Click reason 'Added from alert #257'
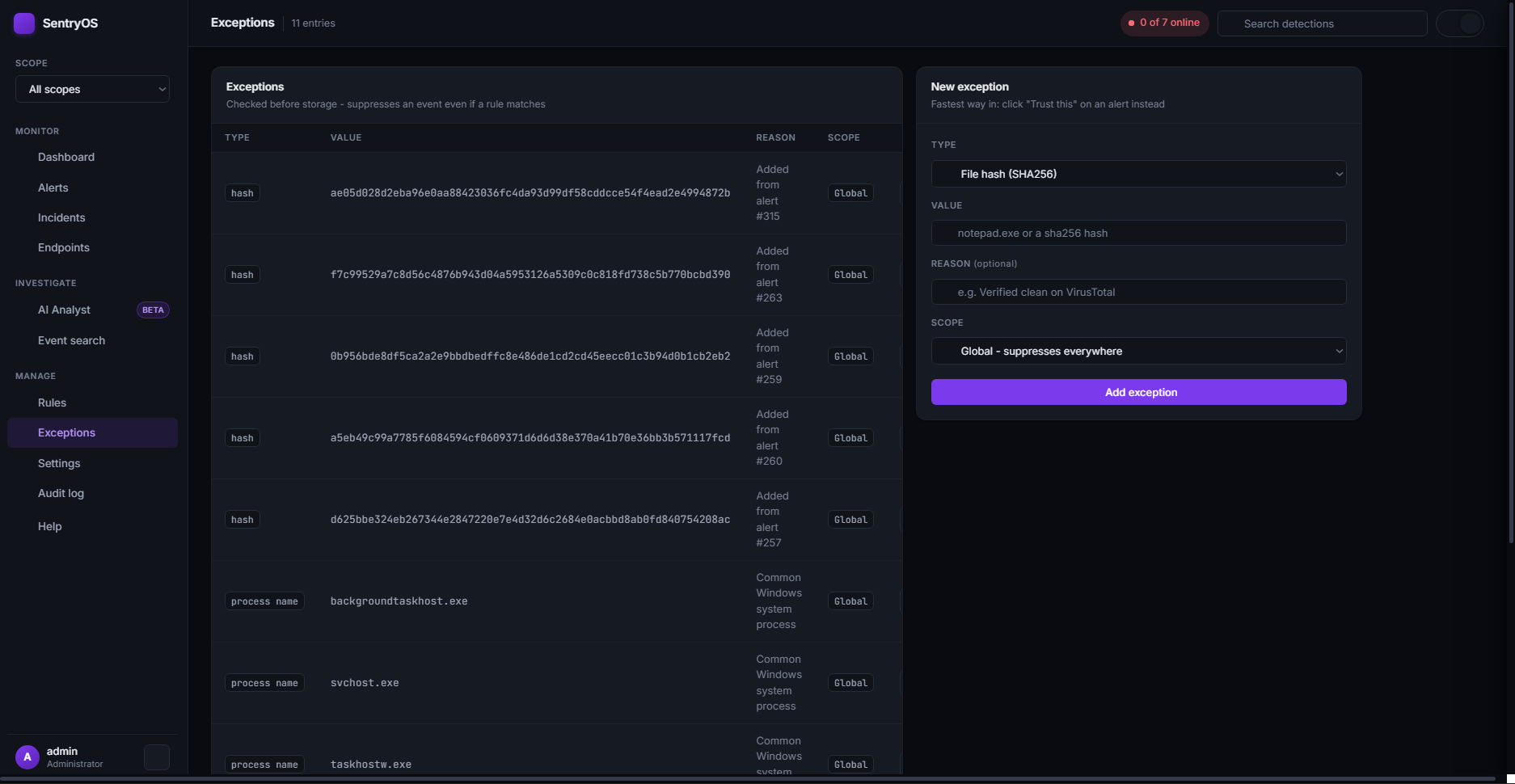This screenshot has height=784, width=1515. click(772, 520)
